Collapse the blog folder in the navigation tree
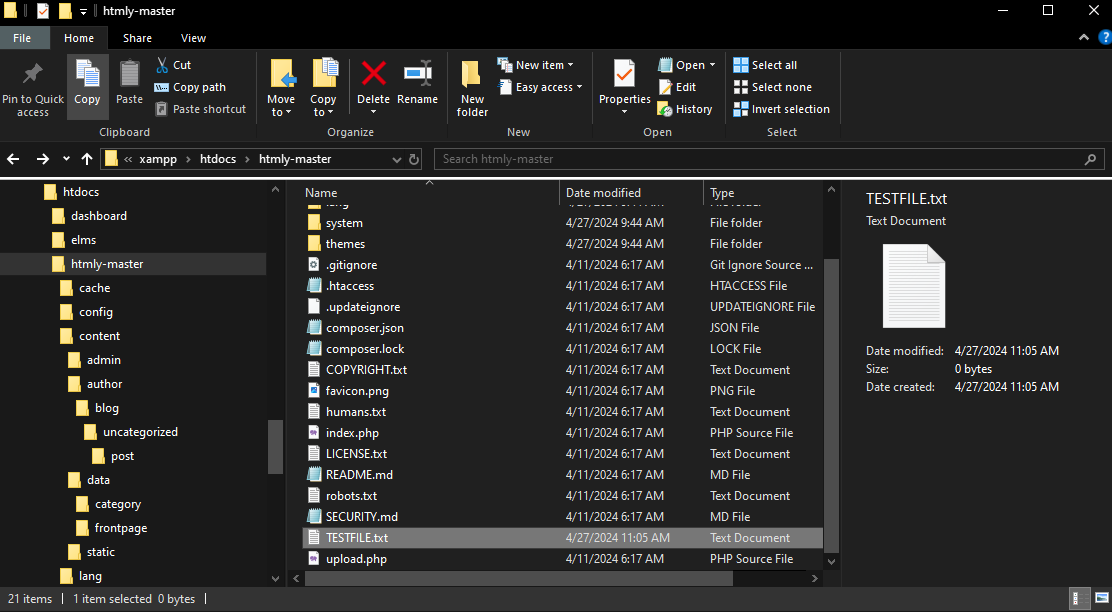Image resolution: width=1112 pixels, height=612 pixels. pos(66,408)
